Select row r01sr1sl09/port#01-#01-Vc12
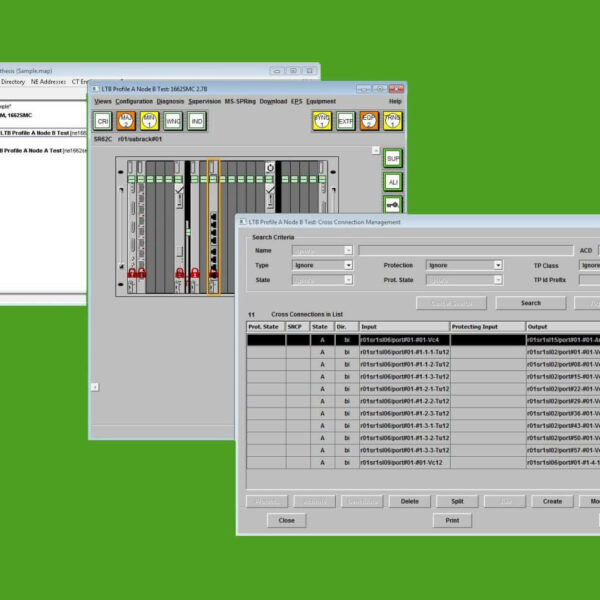Viewport: 600px width, 600px height. coord(423,462)
